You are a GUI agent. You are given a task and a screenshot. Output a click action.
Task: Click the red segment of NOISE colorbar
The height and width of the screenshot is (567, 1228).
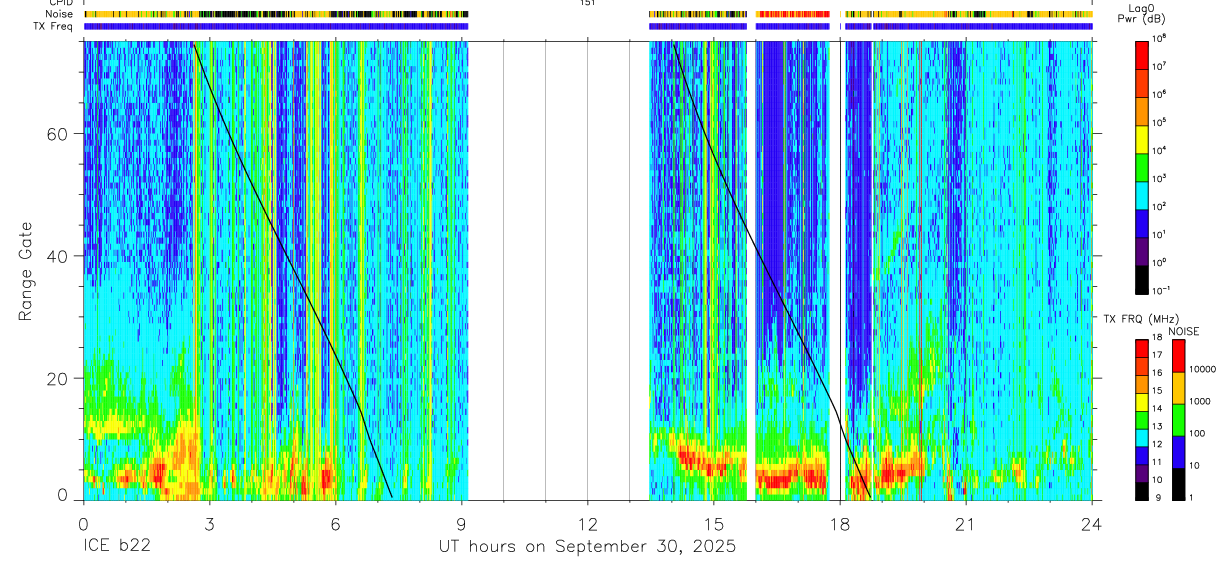point(1178,356)
